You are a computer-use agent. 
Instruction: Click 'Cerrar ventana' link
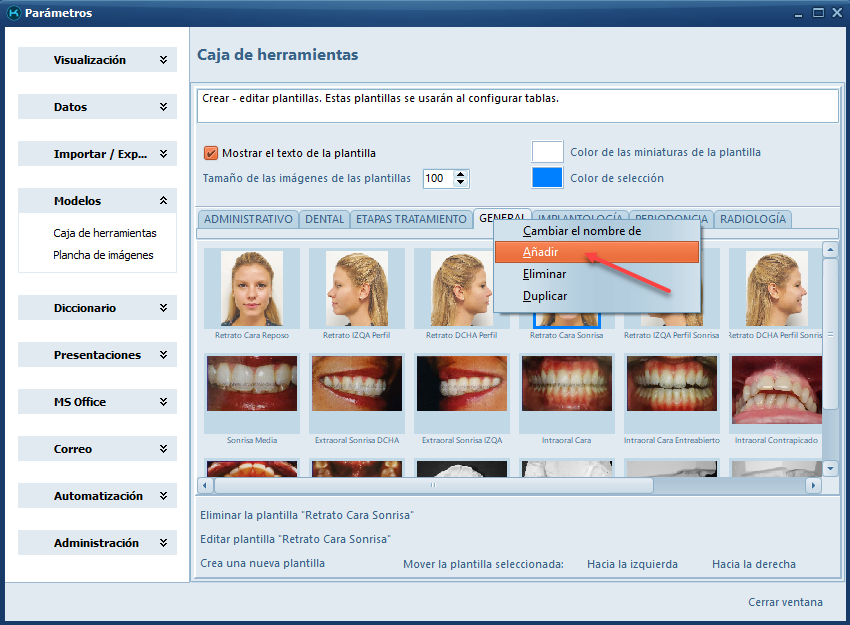785,602
